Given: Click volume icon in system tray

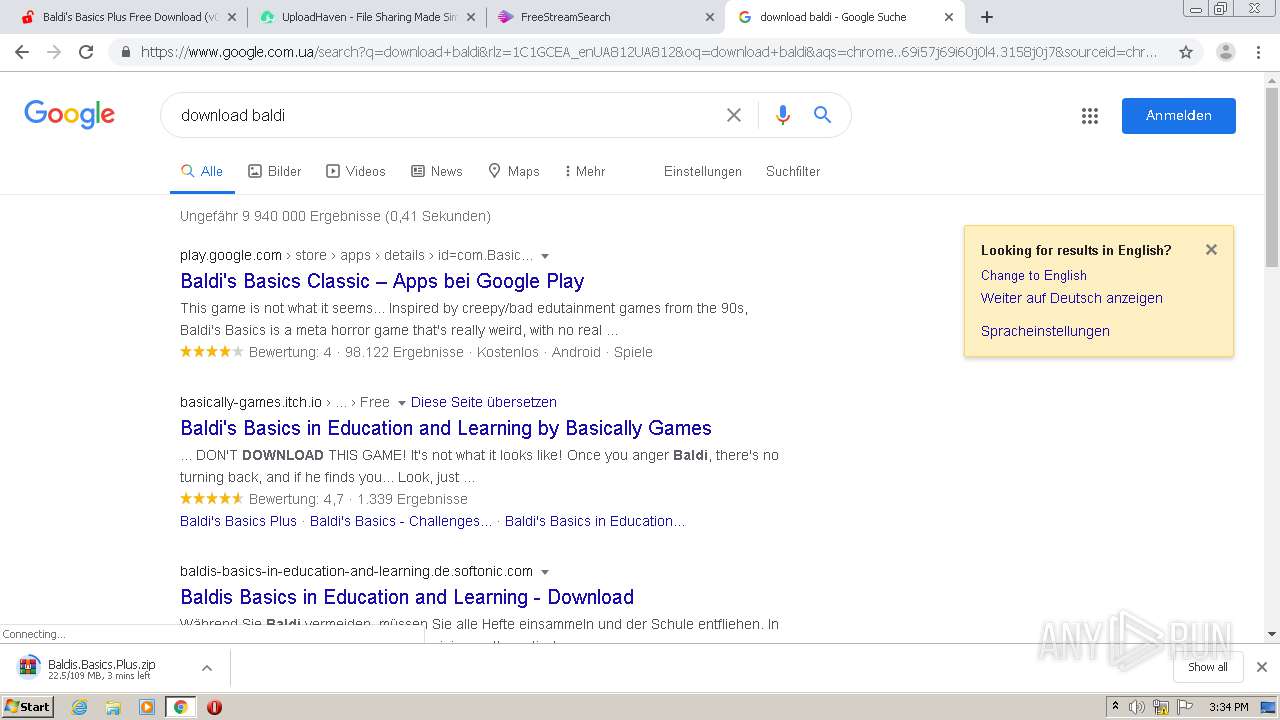Looking at the screenshot, I should tap(1137, 707).
